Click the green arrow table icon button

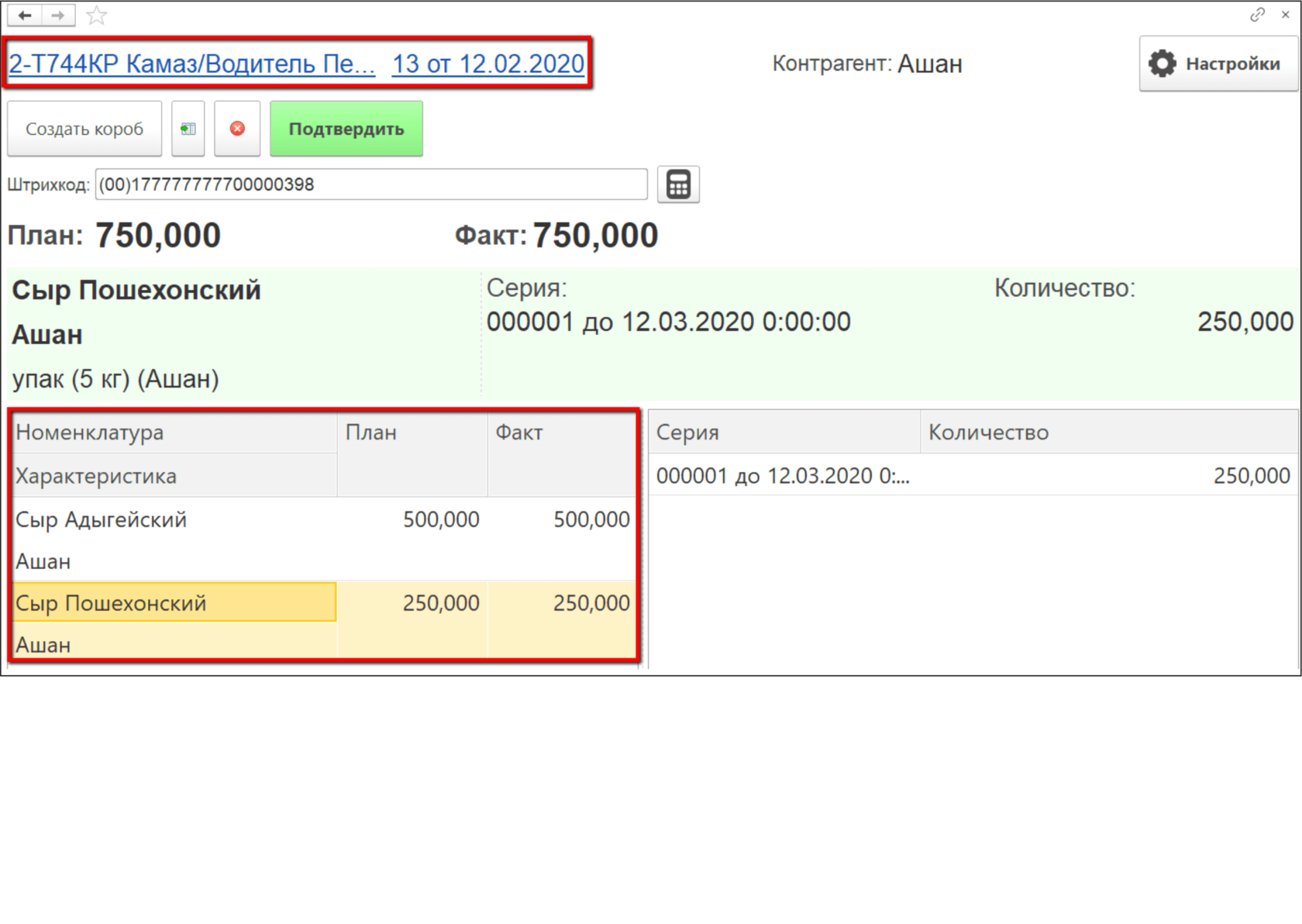point(188,129)
